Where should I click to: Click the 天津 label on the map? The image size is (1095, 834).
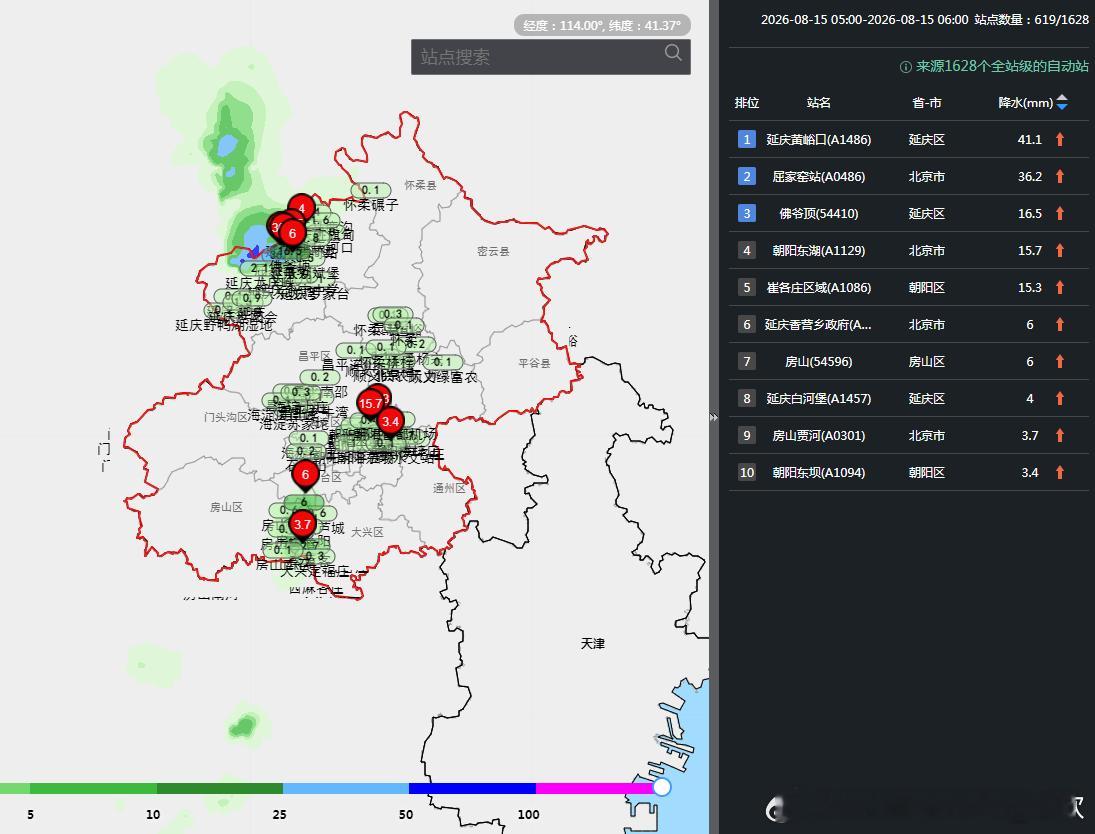[x=593, y=643]
